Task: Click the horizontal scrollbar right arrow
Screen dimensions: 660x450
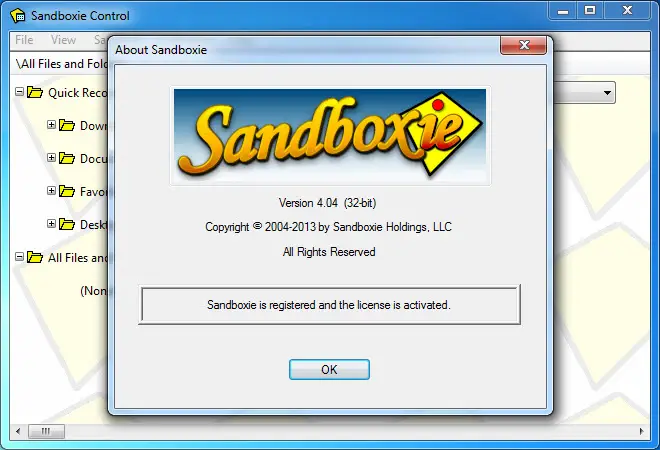Action: click(x=641, y=431)
